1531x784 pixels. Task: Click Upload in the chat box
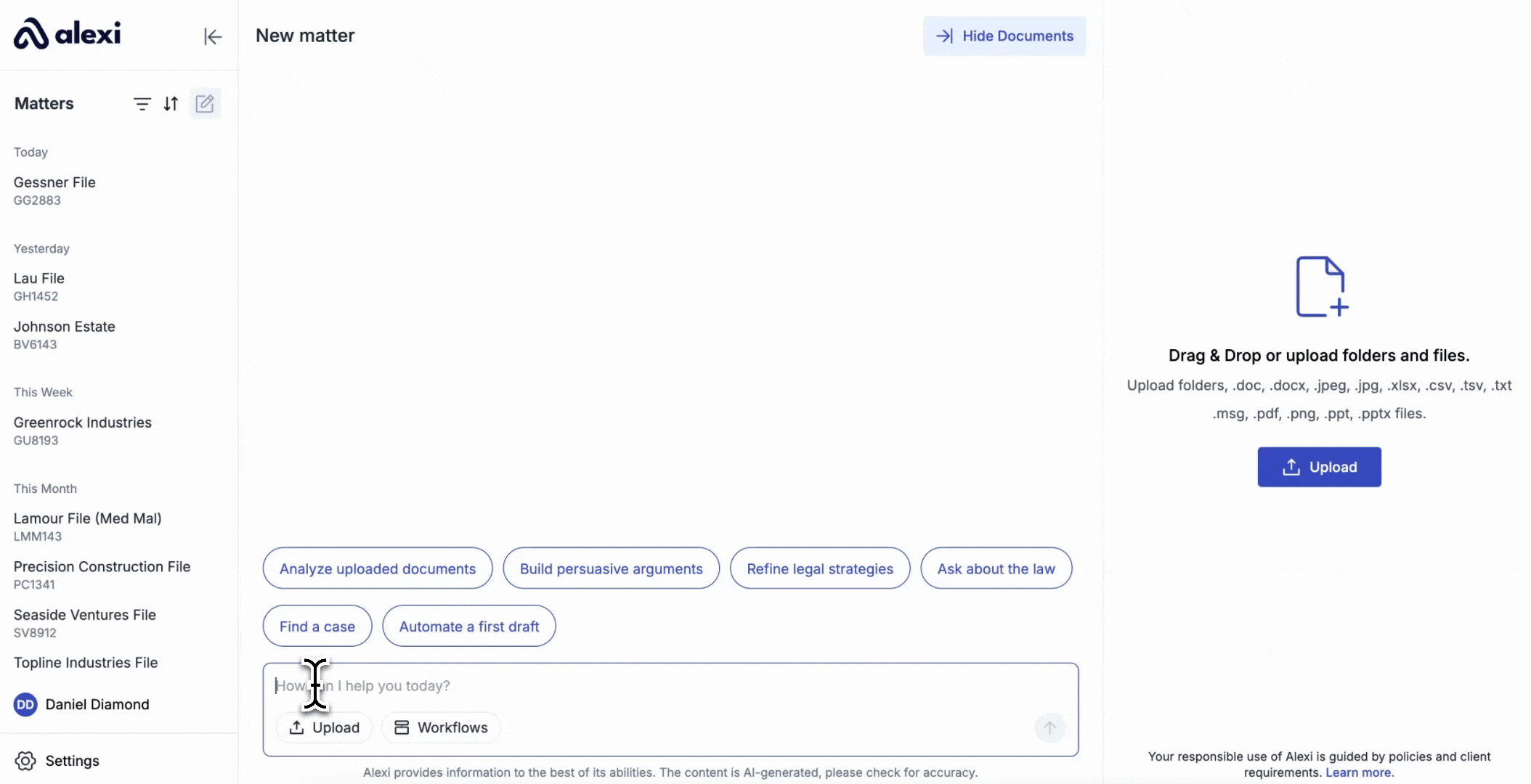[x=324, y=727]
